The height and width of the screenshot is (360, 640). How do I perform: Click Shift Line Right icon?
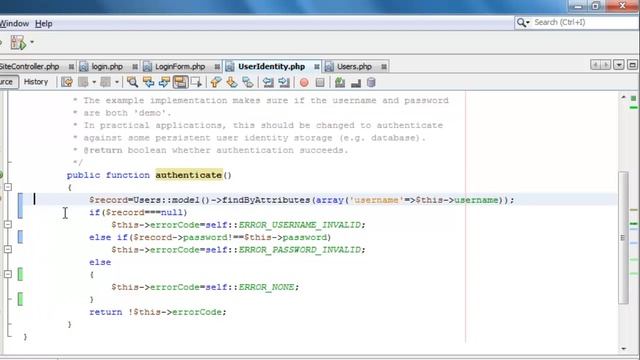[284, 82]
